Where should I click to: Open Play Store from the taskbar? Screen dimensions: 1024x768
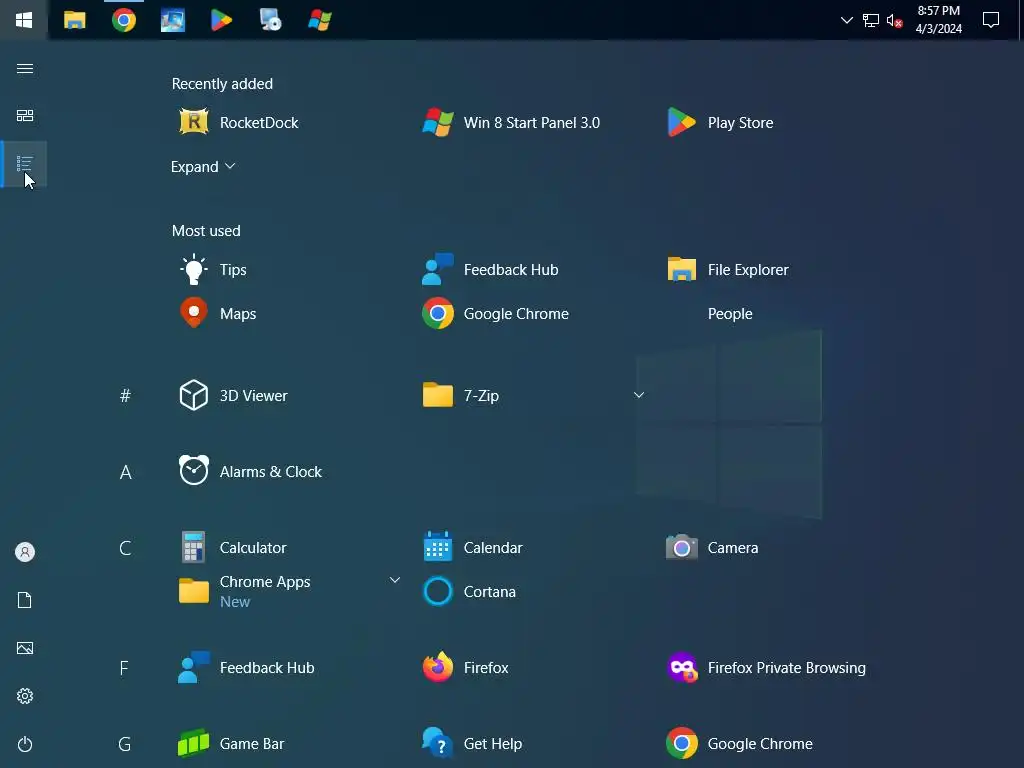pos(221,20)
